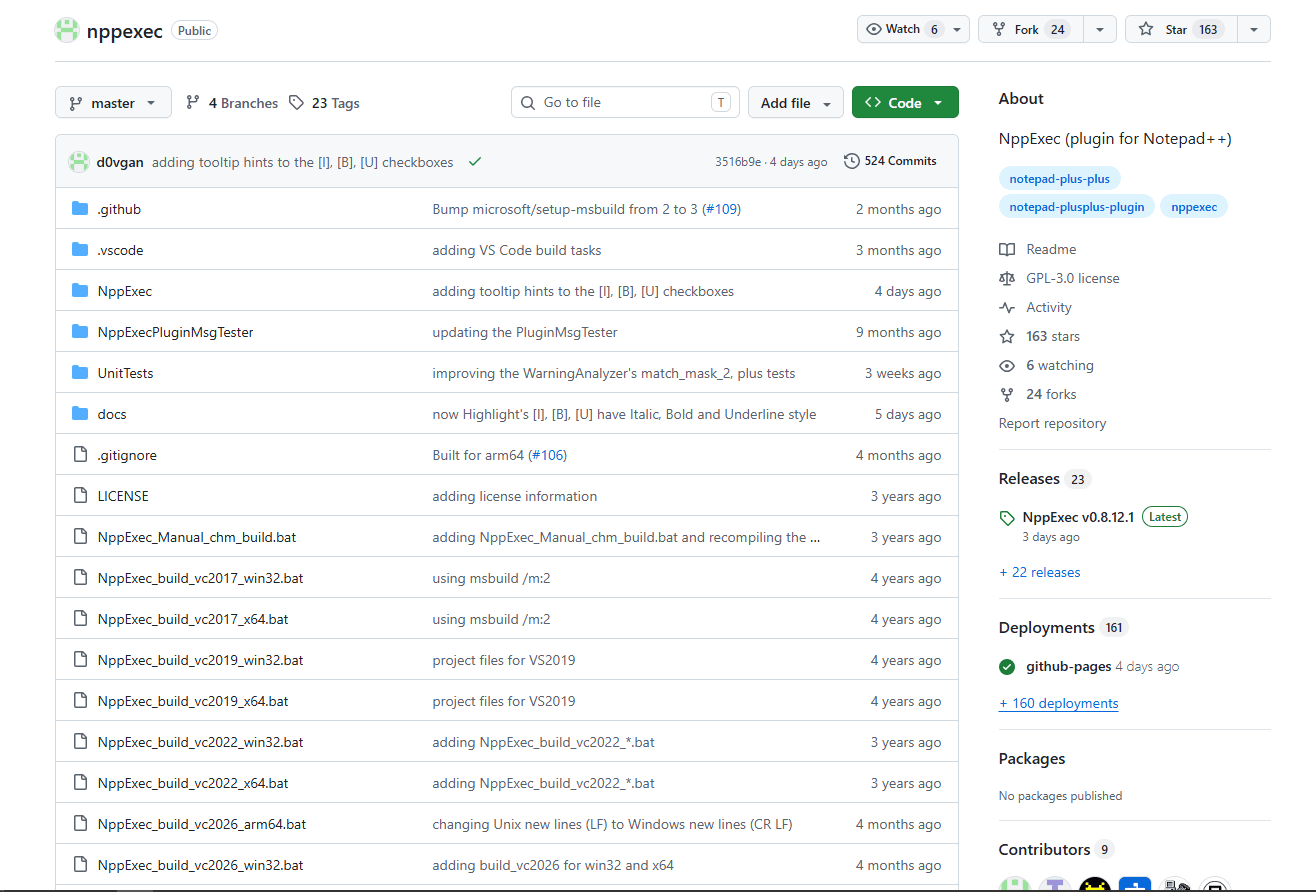Open the NppExec_build_vc2022_x64.bat file name

[x=193, y=783]
